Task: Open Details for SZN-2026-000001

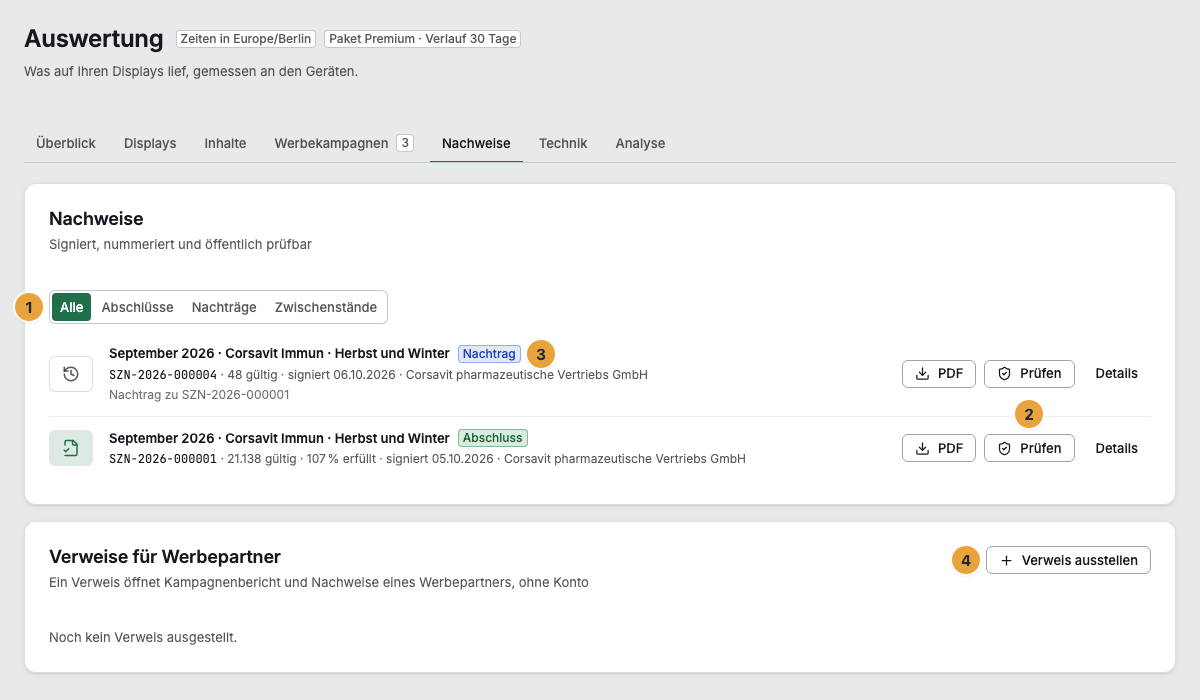Action: (x=1116, y=449)
